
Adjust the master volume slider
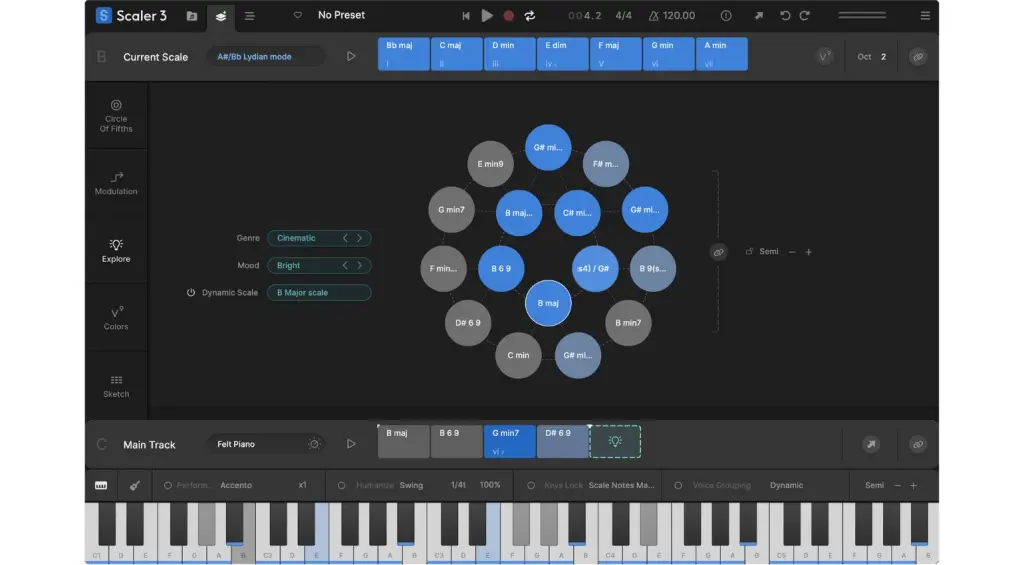click(861, 16)
